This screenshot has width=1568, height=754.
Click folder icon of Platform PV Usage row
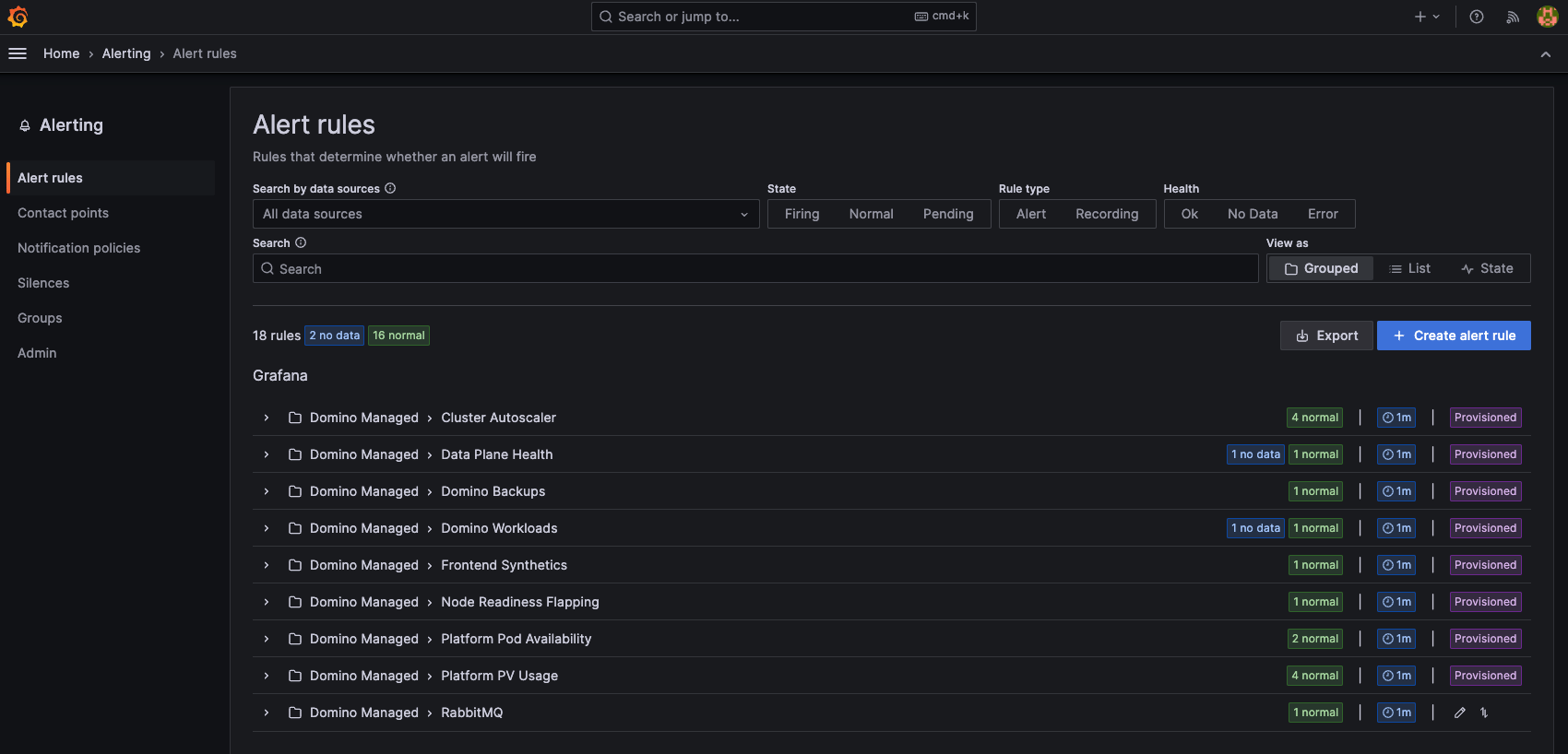(x=295, y=676)
